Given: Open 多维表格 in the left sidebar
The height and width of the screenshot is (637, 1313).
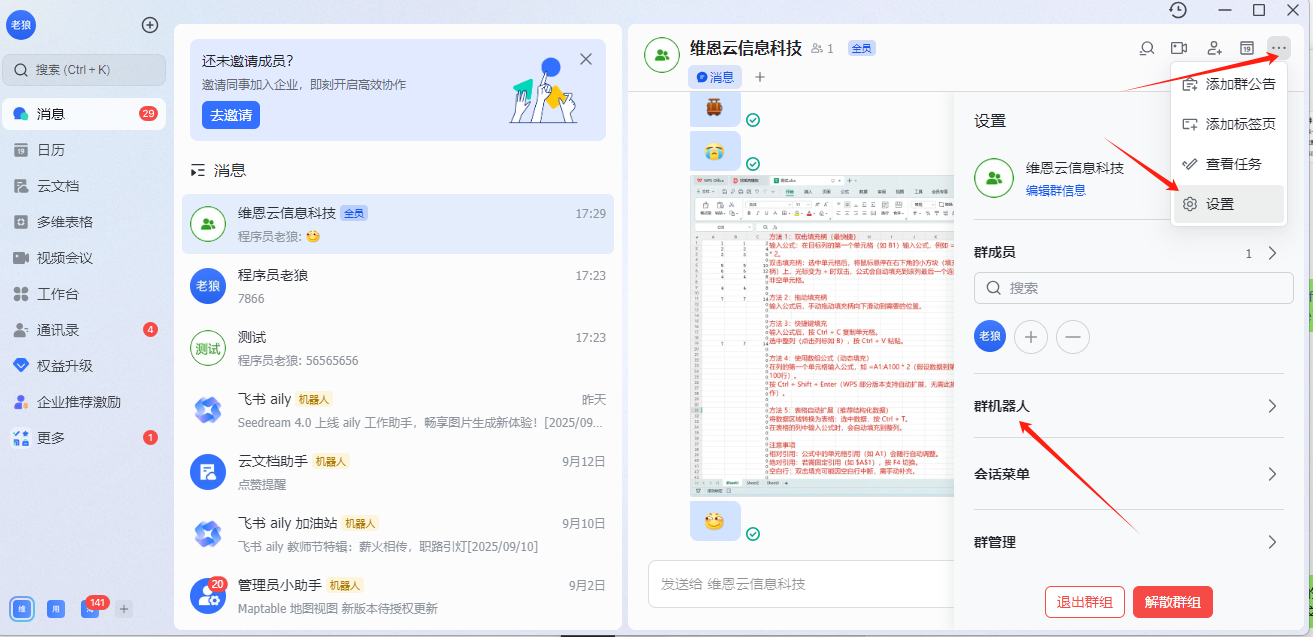Looking at the screenshot, I should pyautogui.click(x=84, y=222).
